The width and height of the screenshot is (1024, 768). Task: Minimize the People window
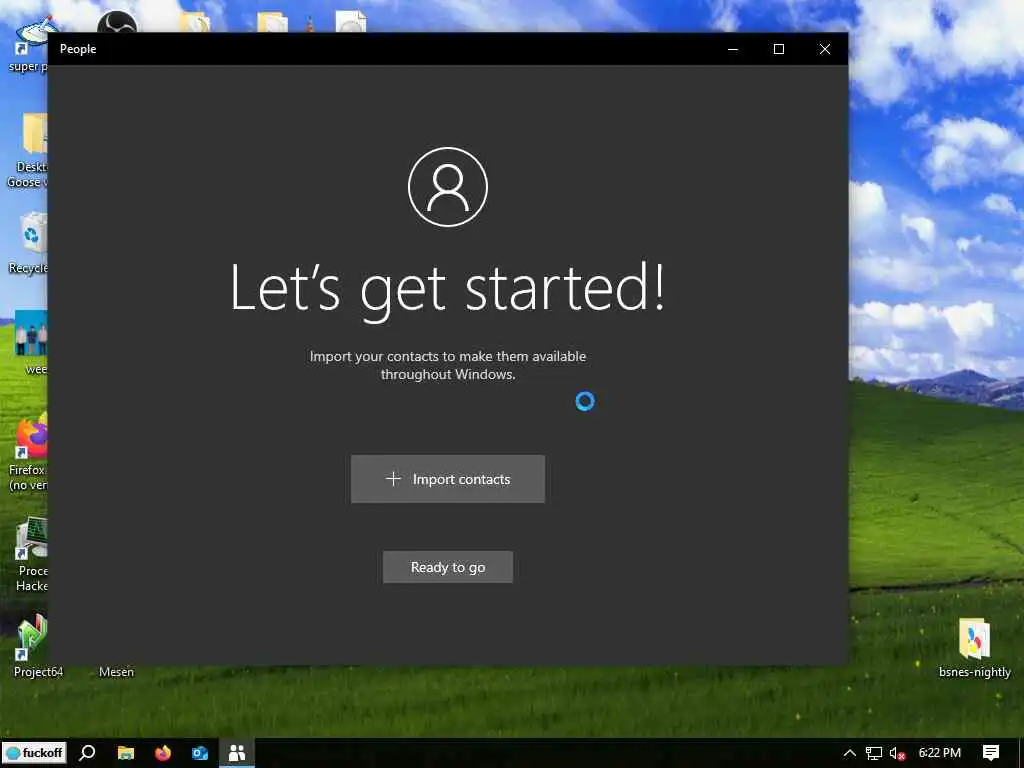pyautogui.click(x=733, y=49)
